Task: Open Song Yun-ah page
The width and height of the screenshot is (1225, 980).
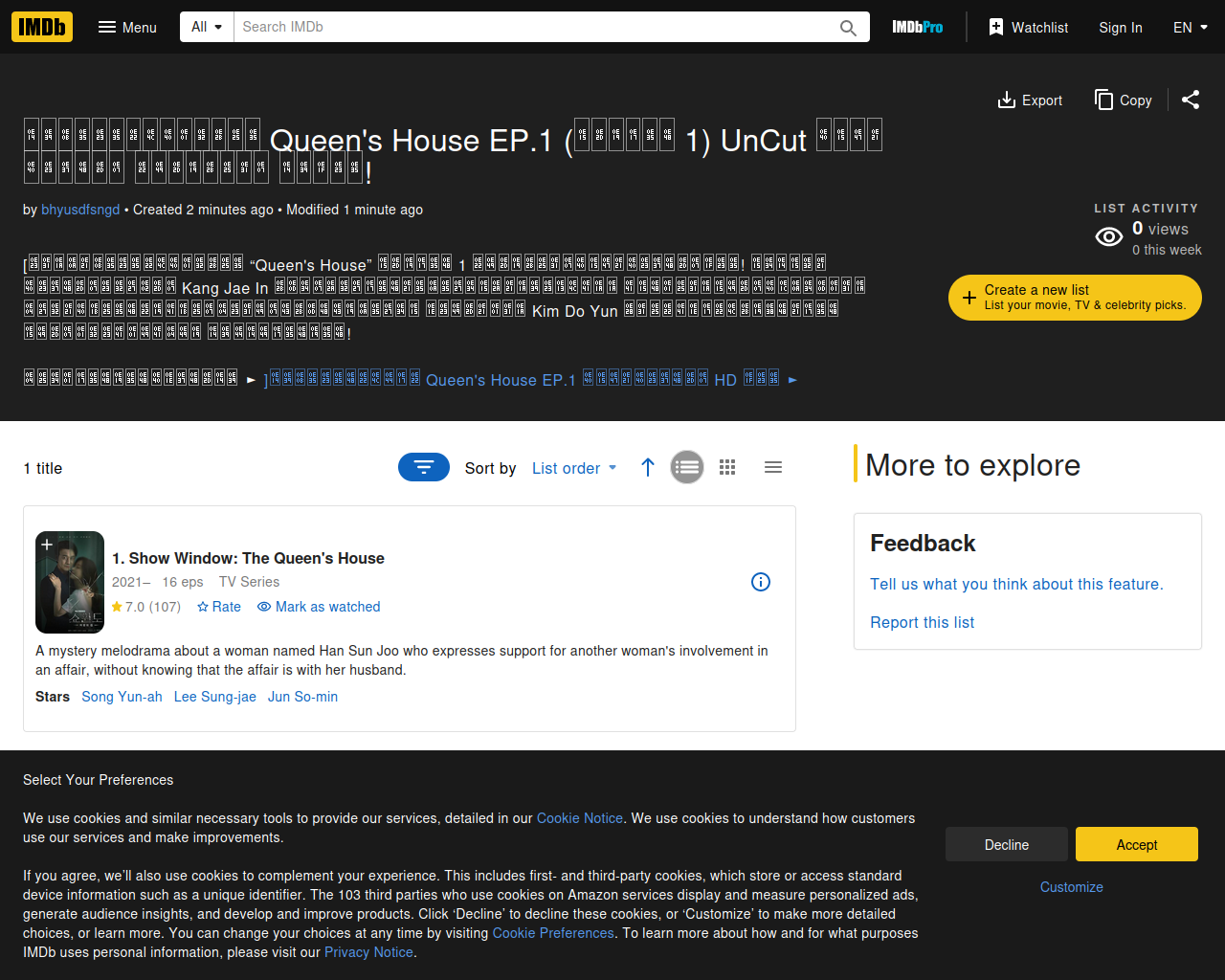Action: 122,697
